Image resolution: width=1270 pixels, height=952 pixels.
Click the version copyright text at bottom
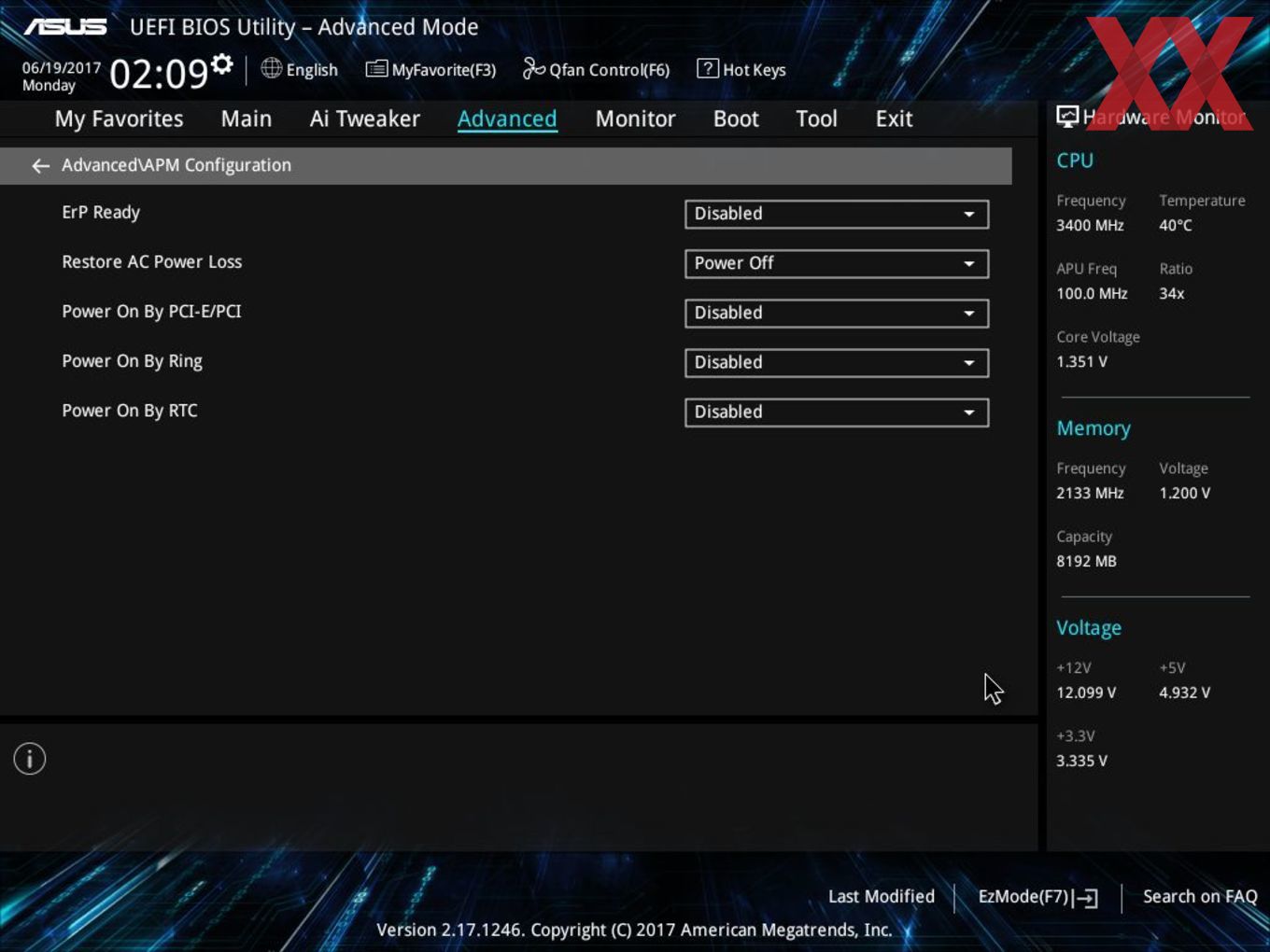[x=634, y=930]
